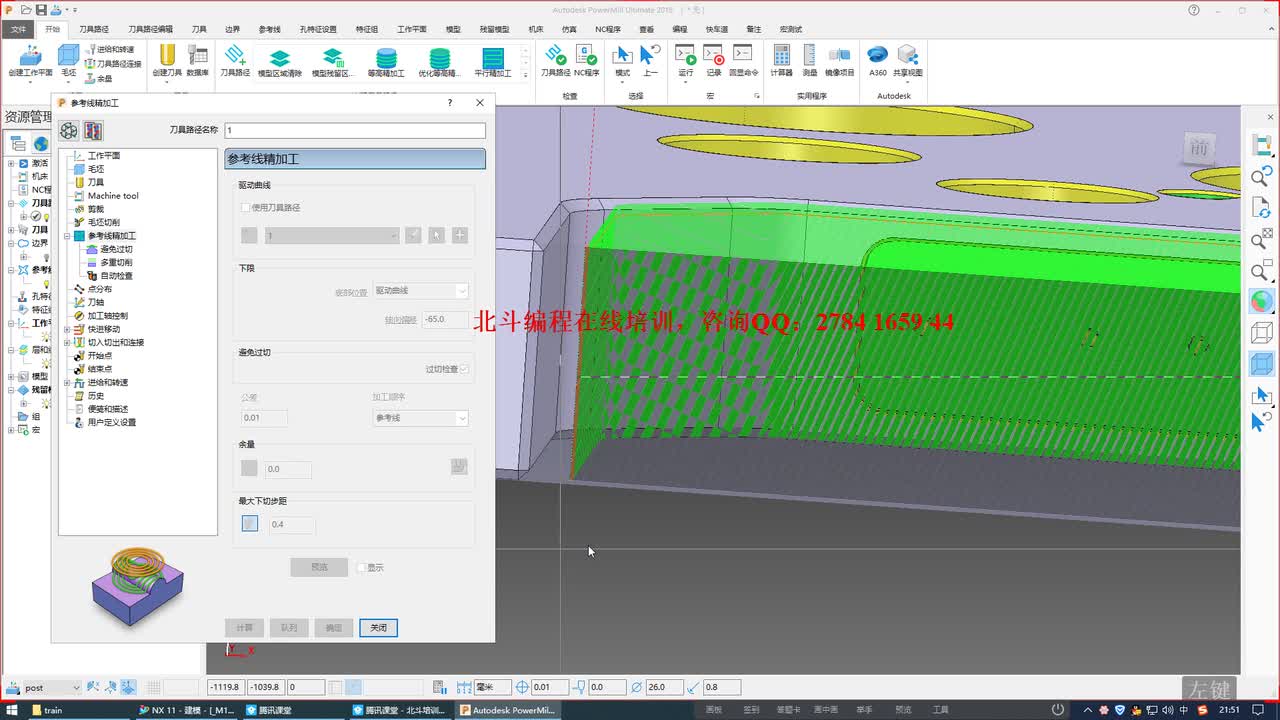This screenshot has height=720, width=1280.
Task: Toggle 使用刀具路径 checkbox
Action: coord(246,207)
